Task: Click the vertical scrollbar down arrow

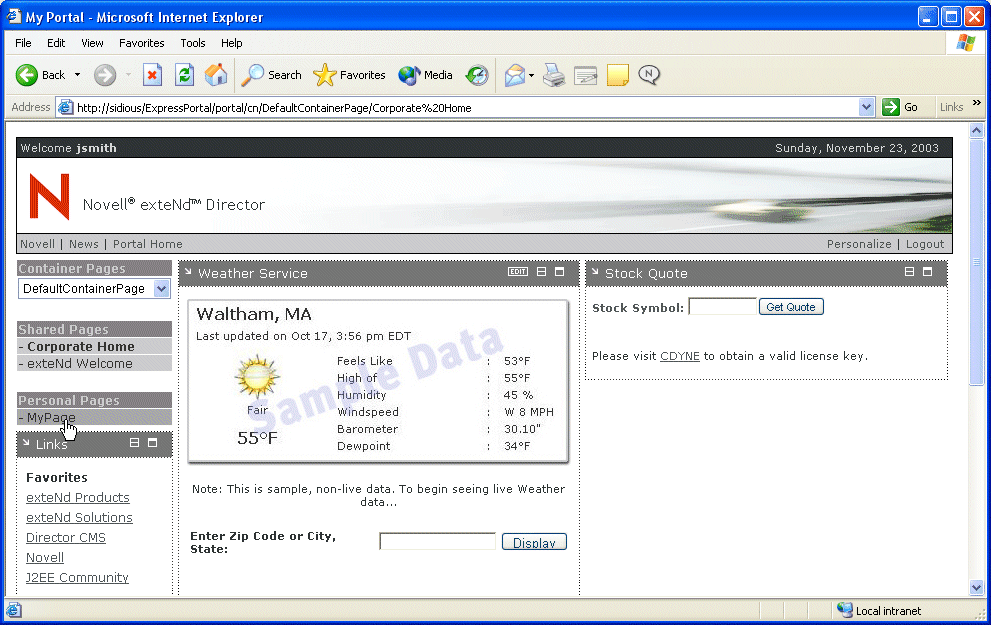Action: (x=976, y=588)
